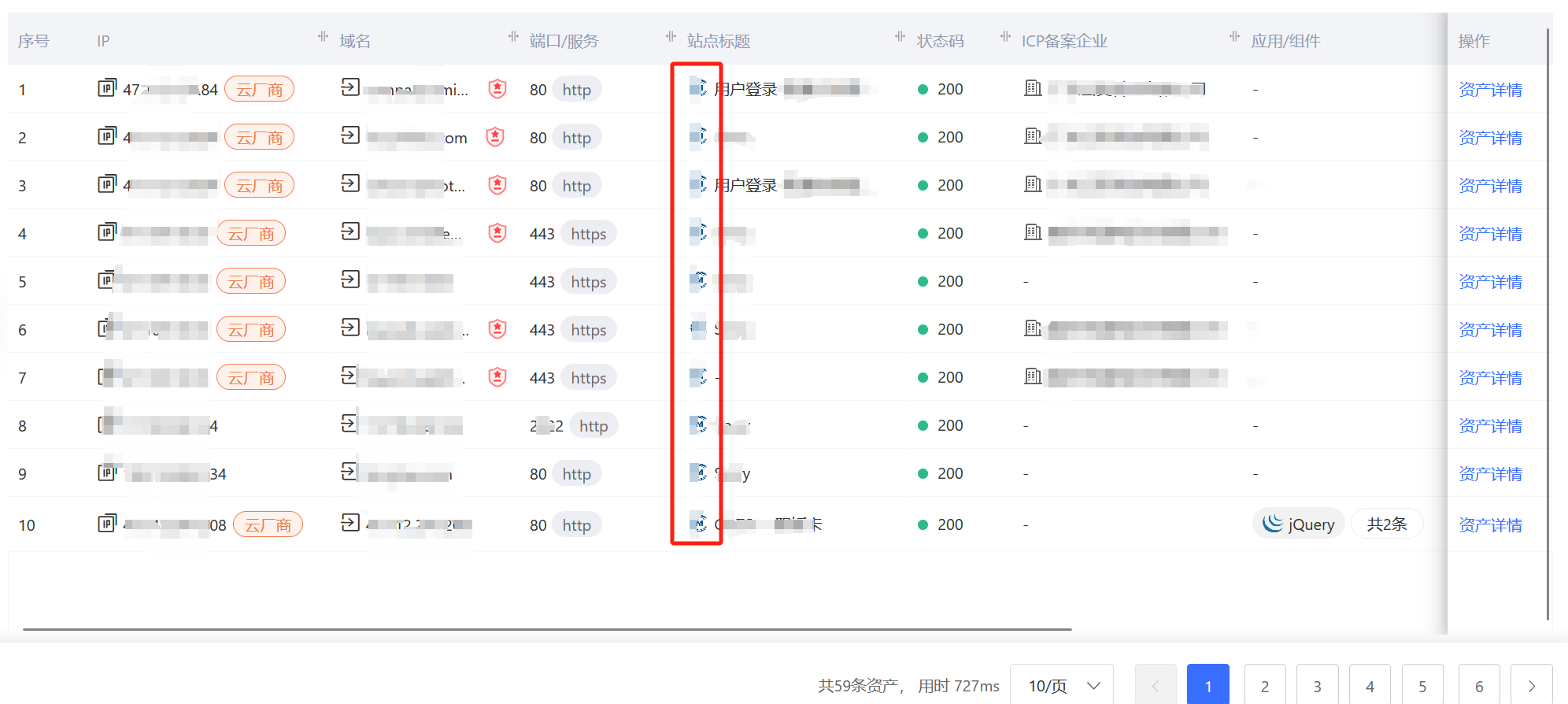Go to page 5
The width and height of the screenshot is (1568, 704).
tap(1422, 685)
